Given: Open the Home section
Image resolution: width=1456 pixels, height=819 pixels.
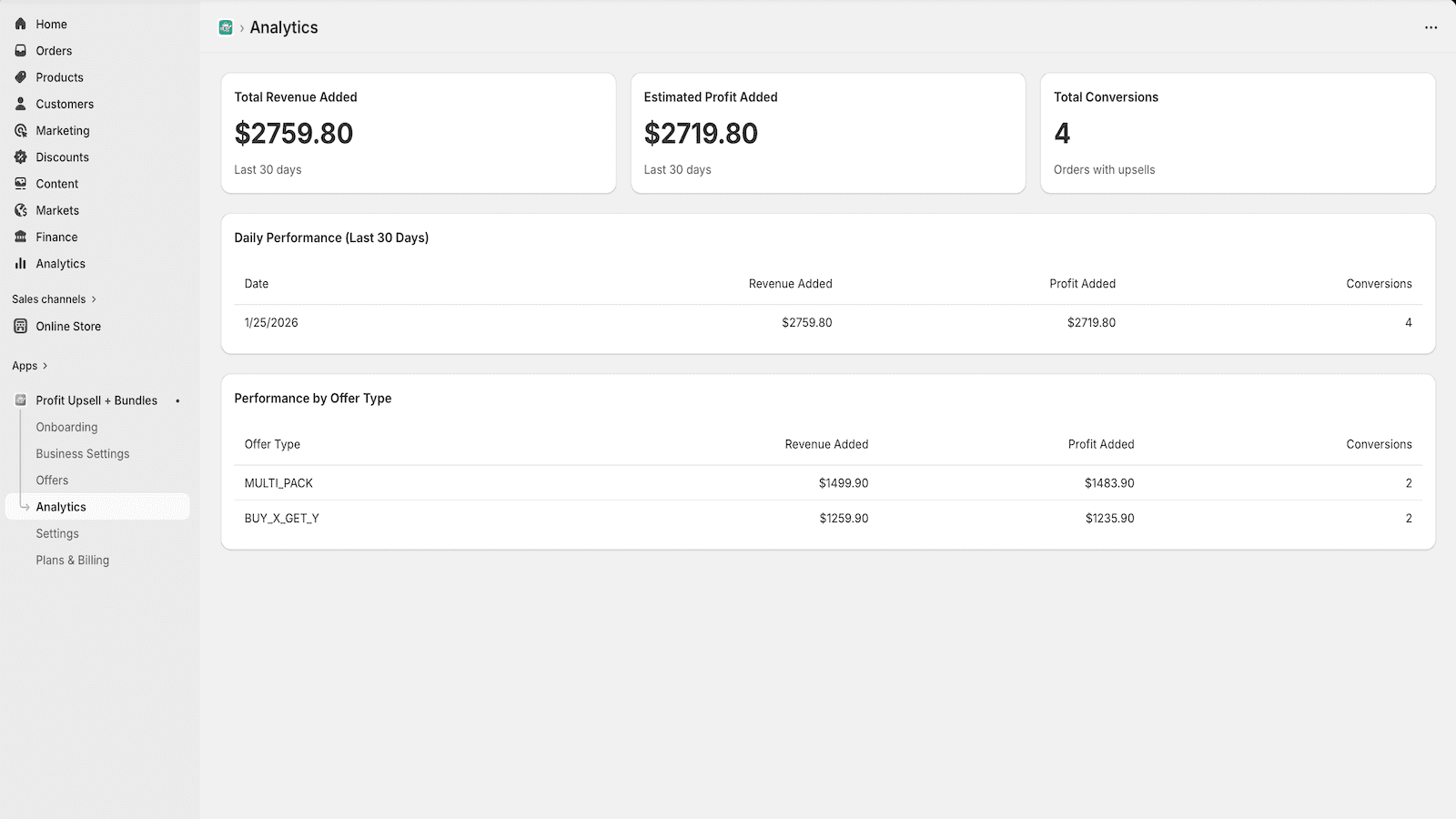Looking at the screenshot, I should click(x=51, y=24).
